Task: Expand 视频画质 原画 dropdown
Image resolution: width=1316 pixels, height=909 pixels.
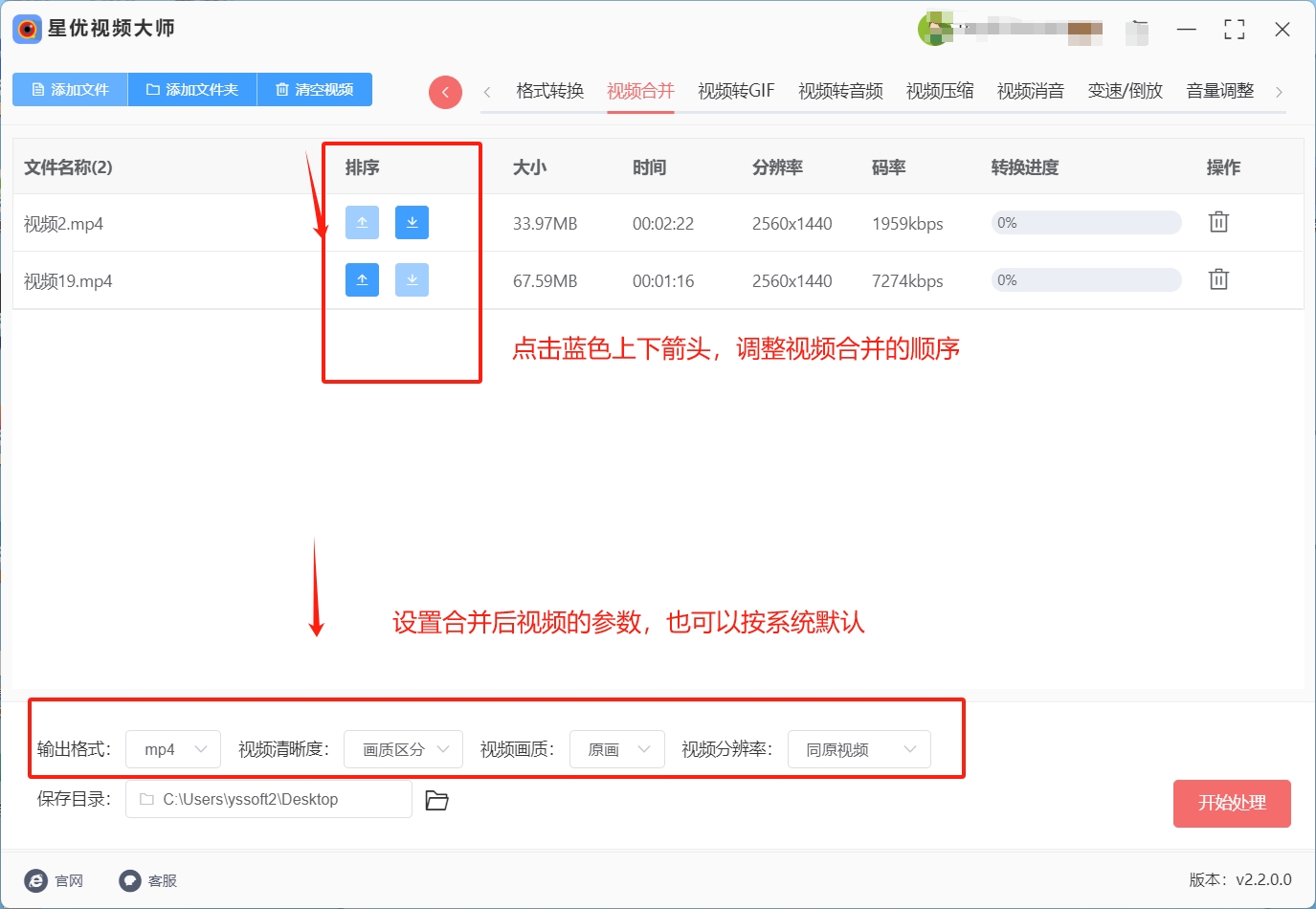Action: pyautogui.click(x=617, y=749)
